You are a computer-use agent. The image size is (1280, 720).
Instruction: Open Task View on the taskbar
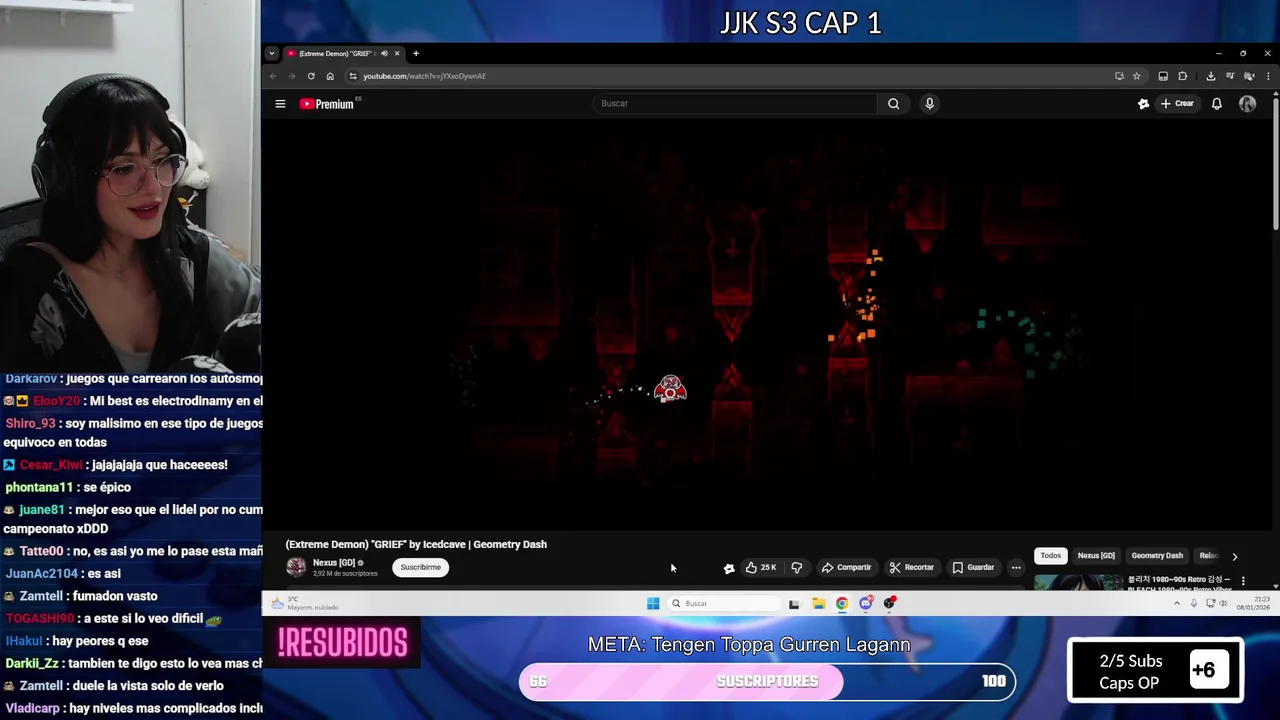click(794, 603)
